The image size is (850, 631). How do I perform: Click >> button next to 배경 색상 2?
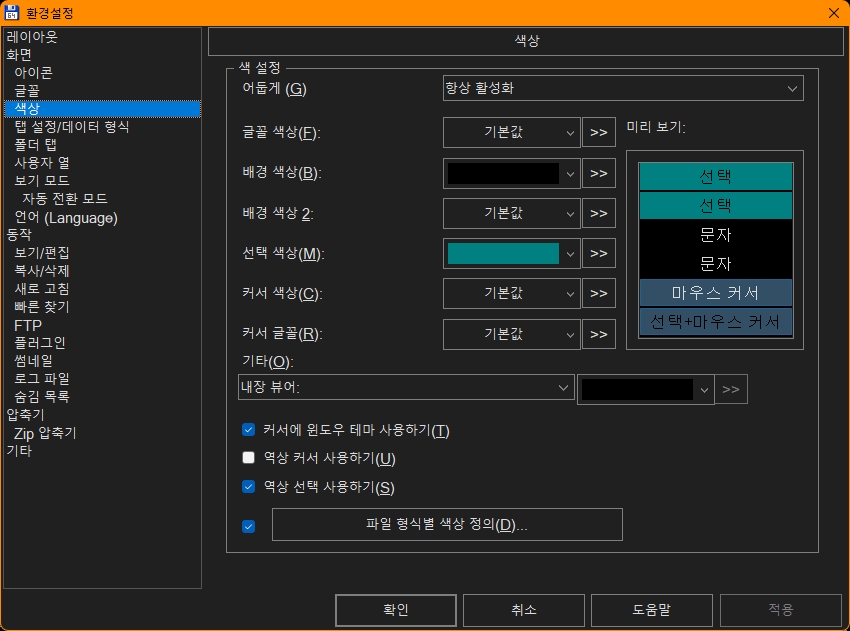[598, 214]
